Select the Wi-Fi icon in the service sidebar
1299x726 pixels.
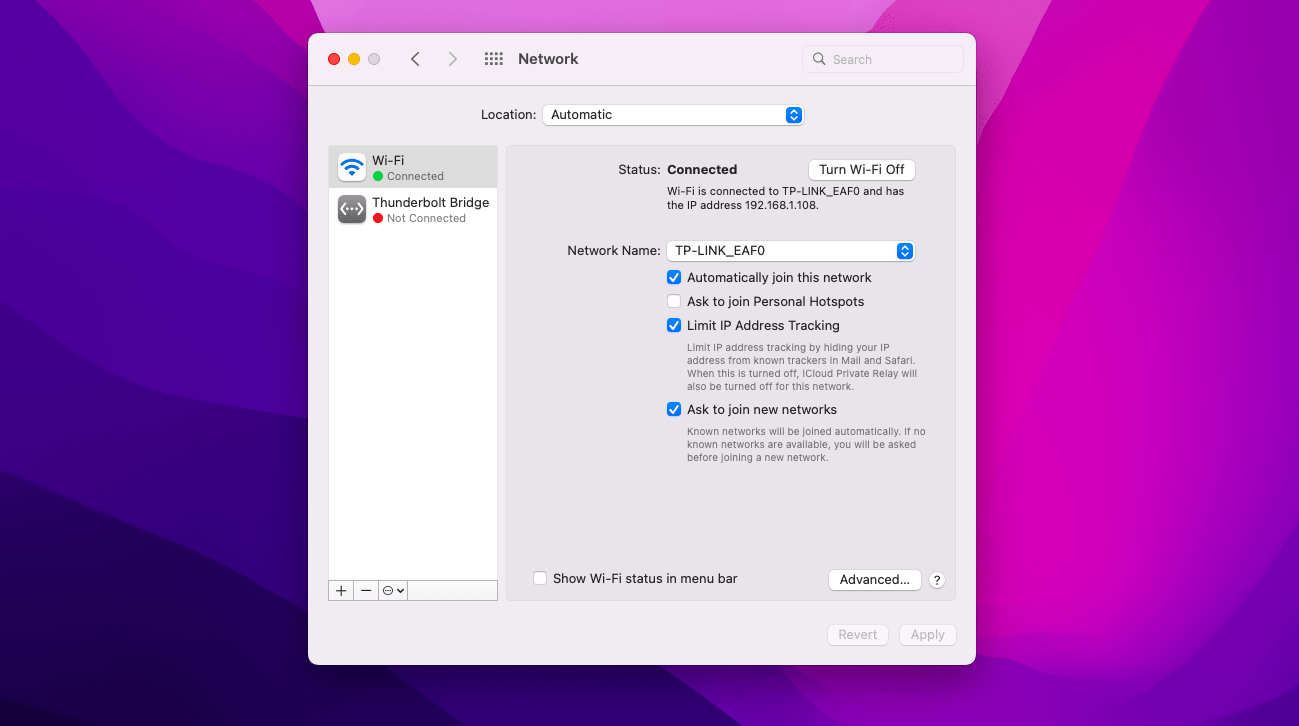352,165
